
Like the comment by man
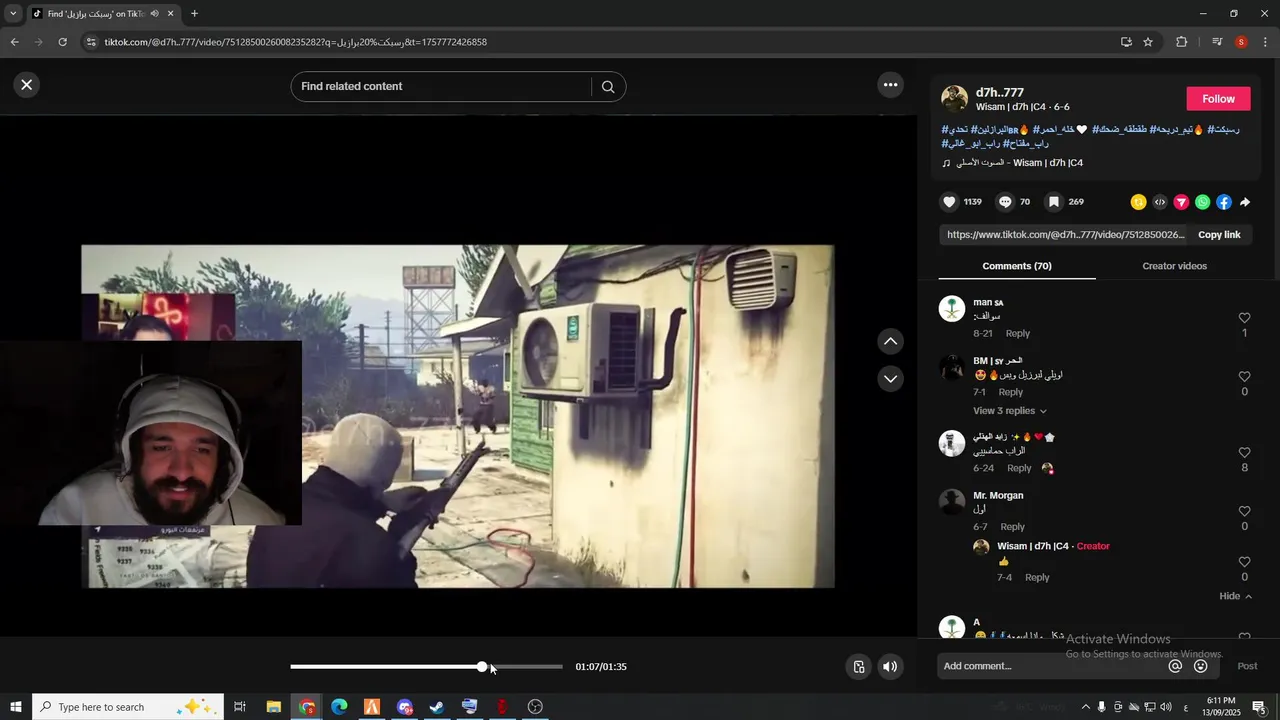1244,318
